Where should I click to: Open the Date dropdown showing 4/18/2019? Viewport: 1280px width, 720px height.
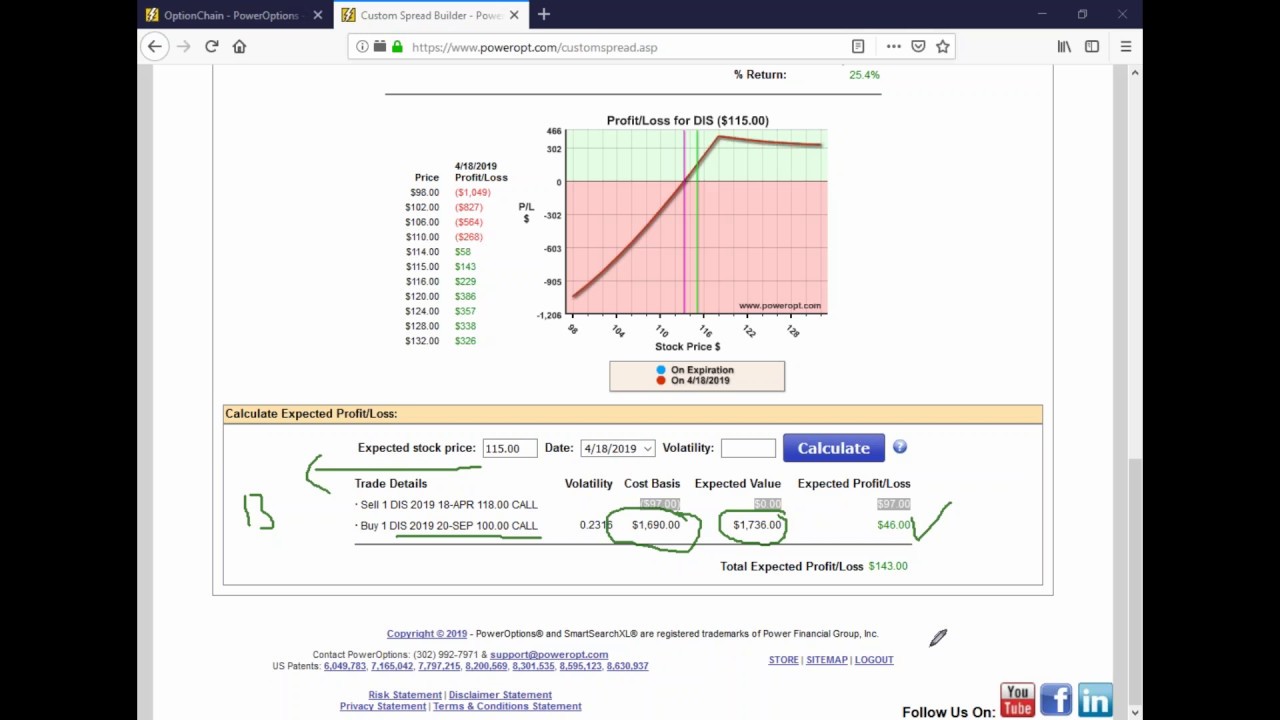(x=618, y=448)
